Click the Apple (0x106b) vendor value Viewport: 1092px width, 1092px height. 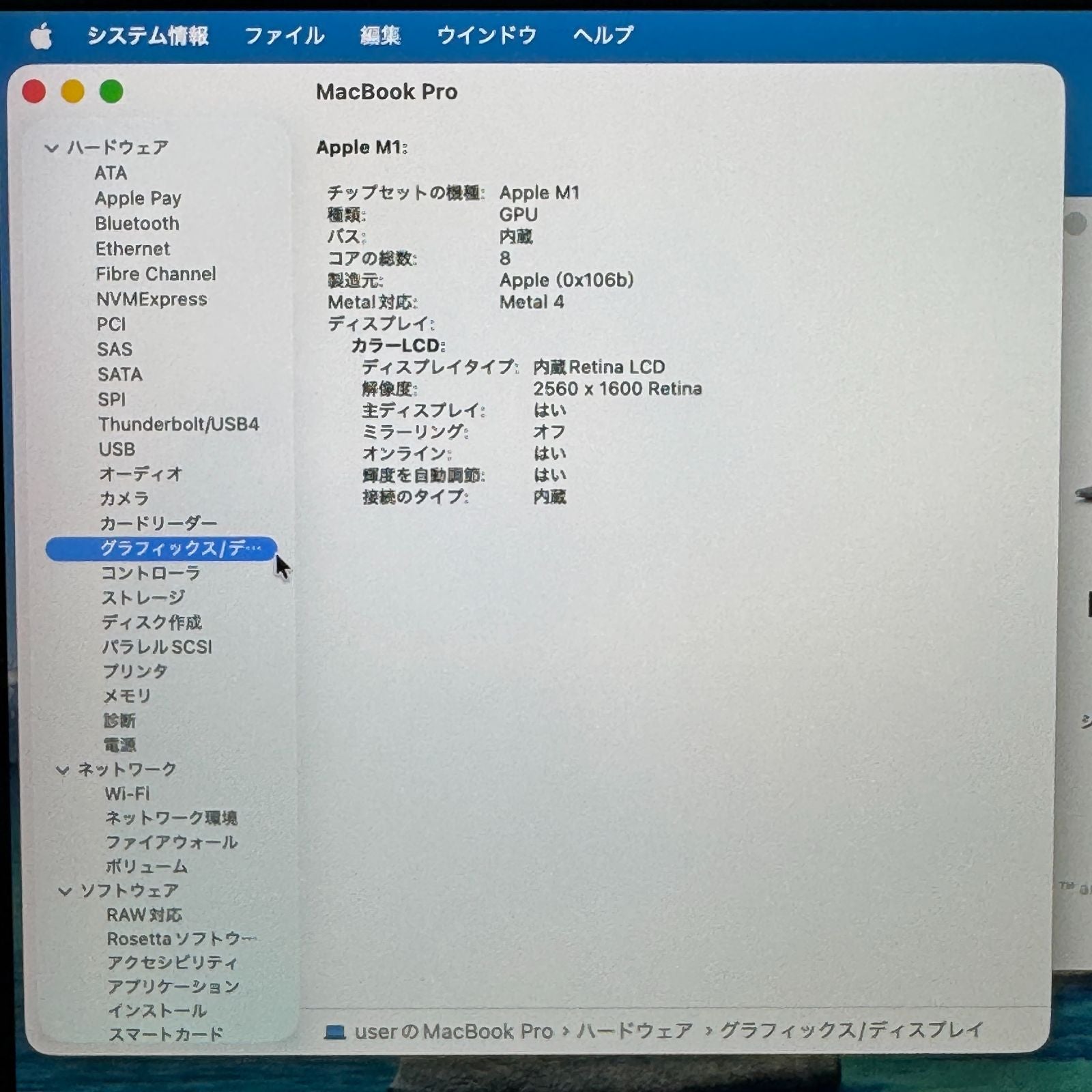[x=566, y=281]
